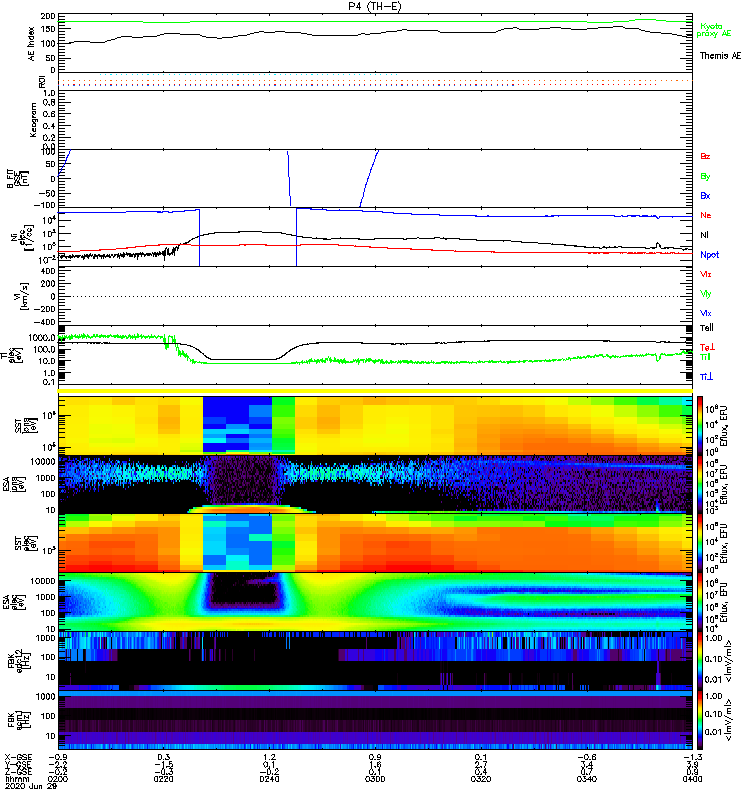Click the "<|mV/m|>" label beside the FBK edc12 color bar
Viewport: 750px width, 800px height.
pos(728,661)
